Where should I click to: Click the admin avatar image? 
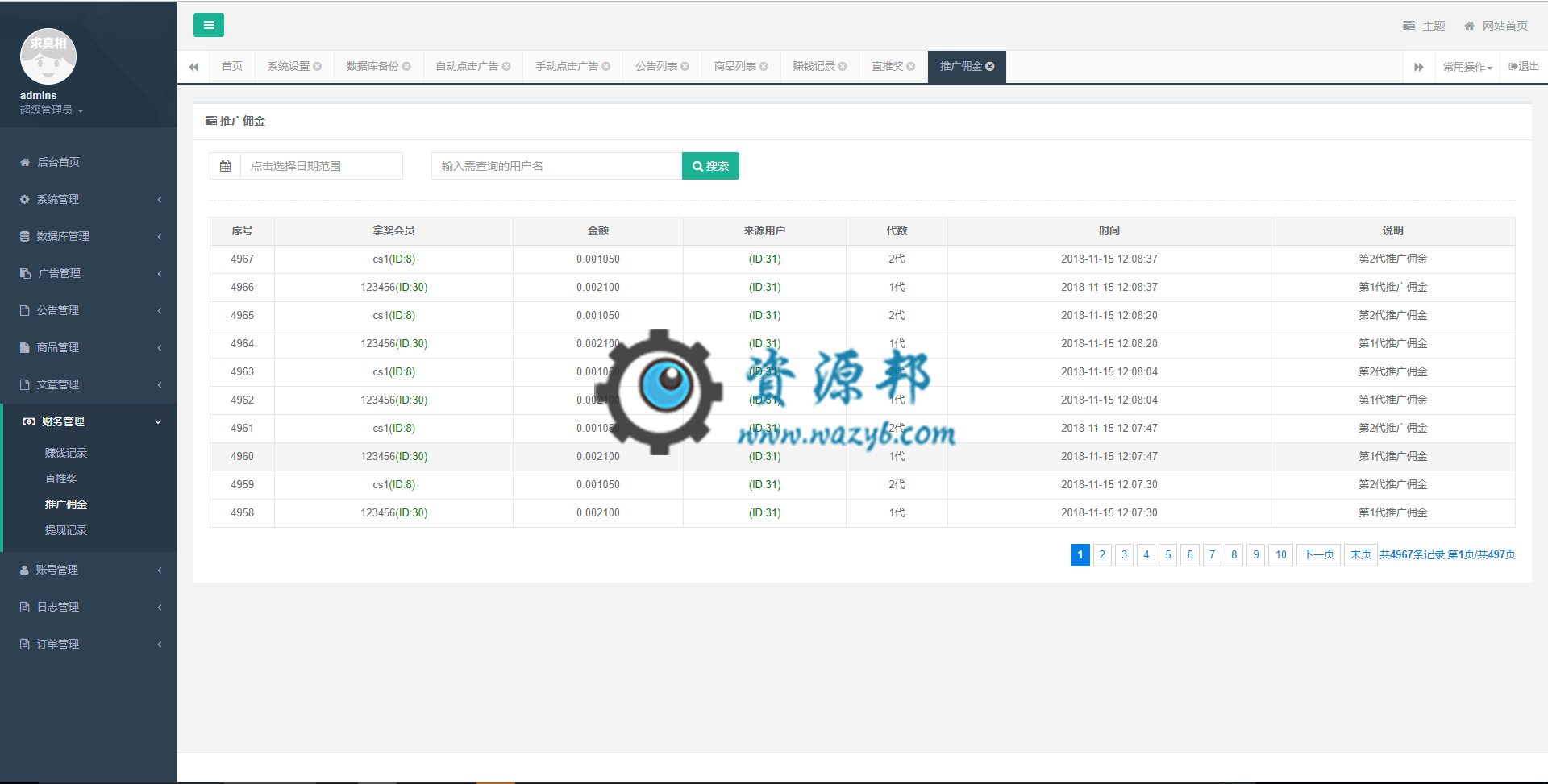click(x=48, y=56)
